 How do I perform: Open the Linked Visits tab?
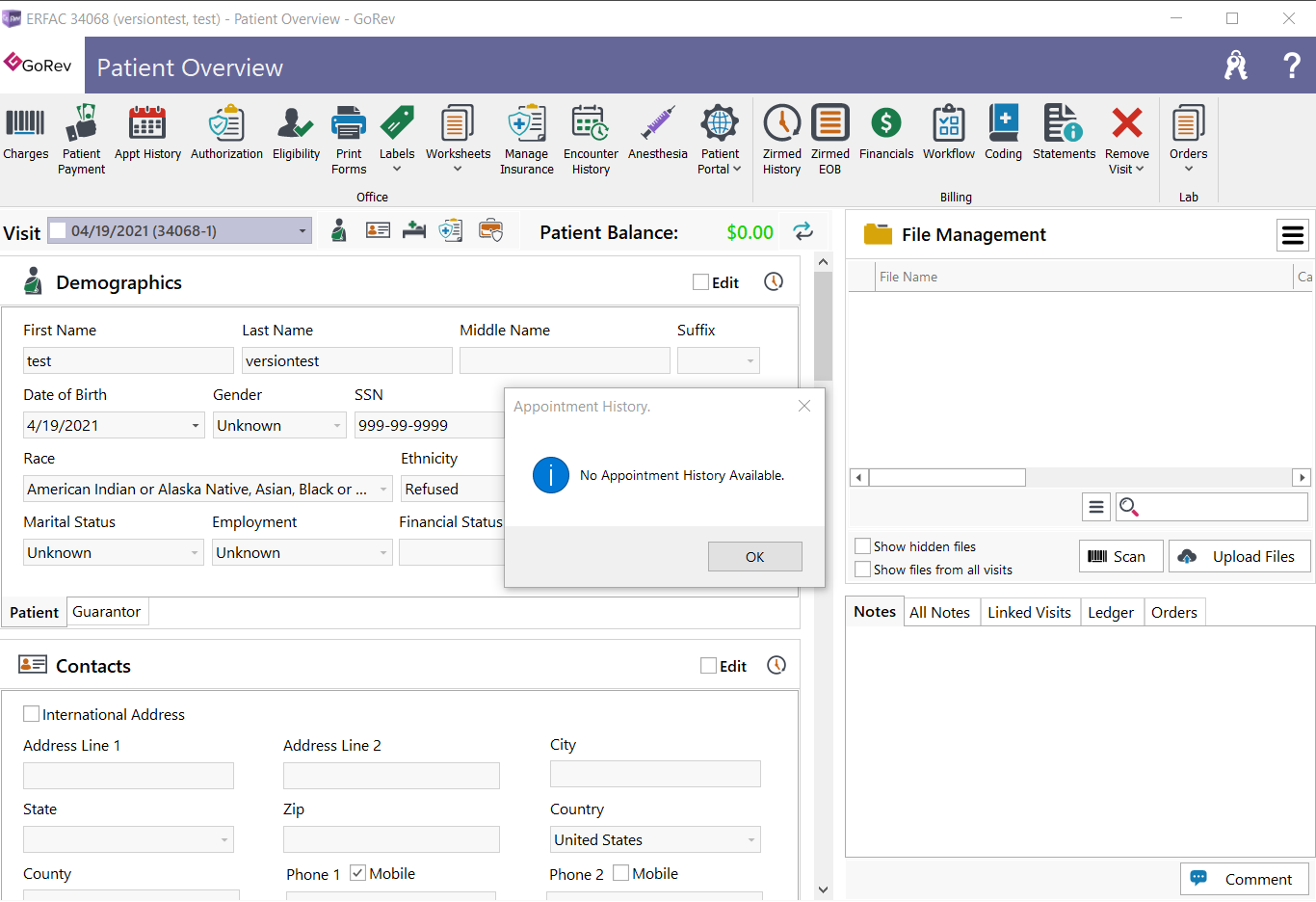pyautogui.click(x=1029, y=612)
